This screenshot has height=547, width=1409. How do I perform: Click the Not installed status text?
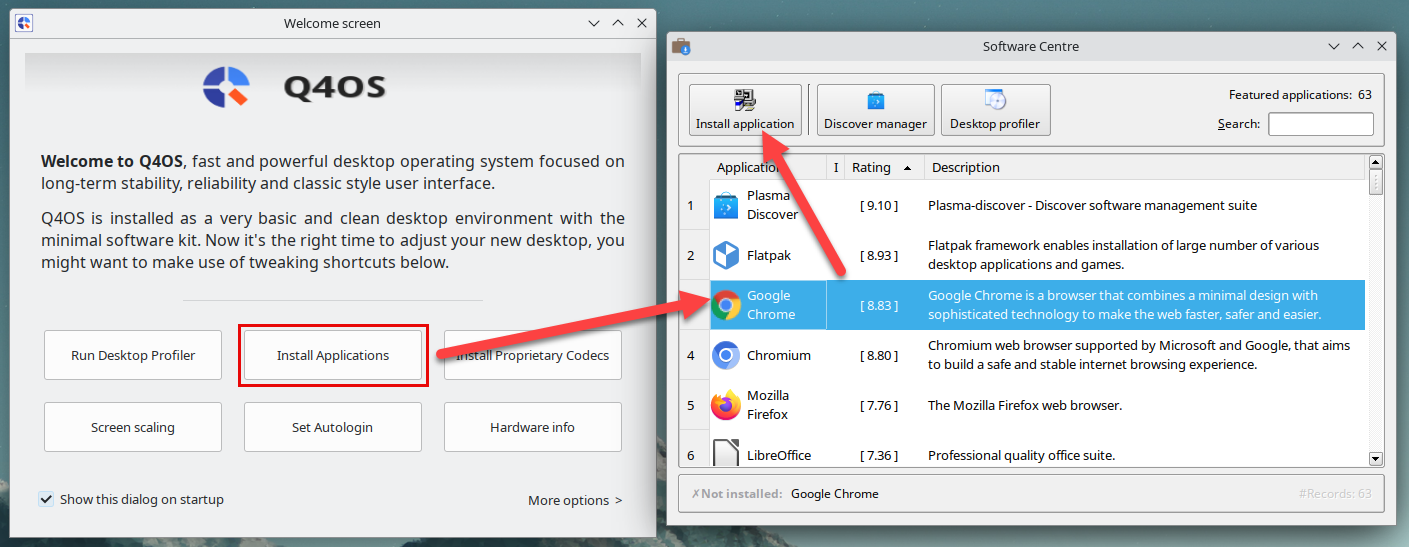[x=735, y=494]
